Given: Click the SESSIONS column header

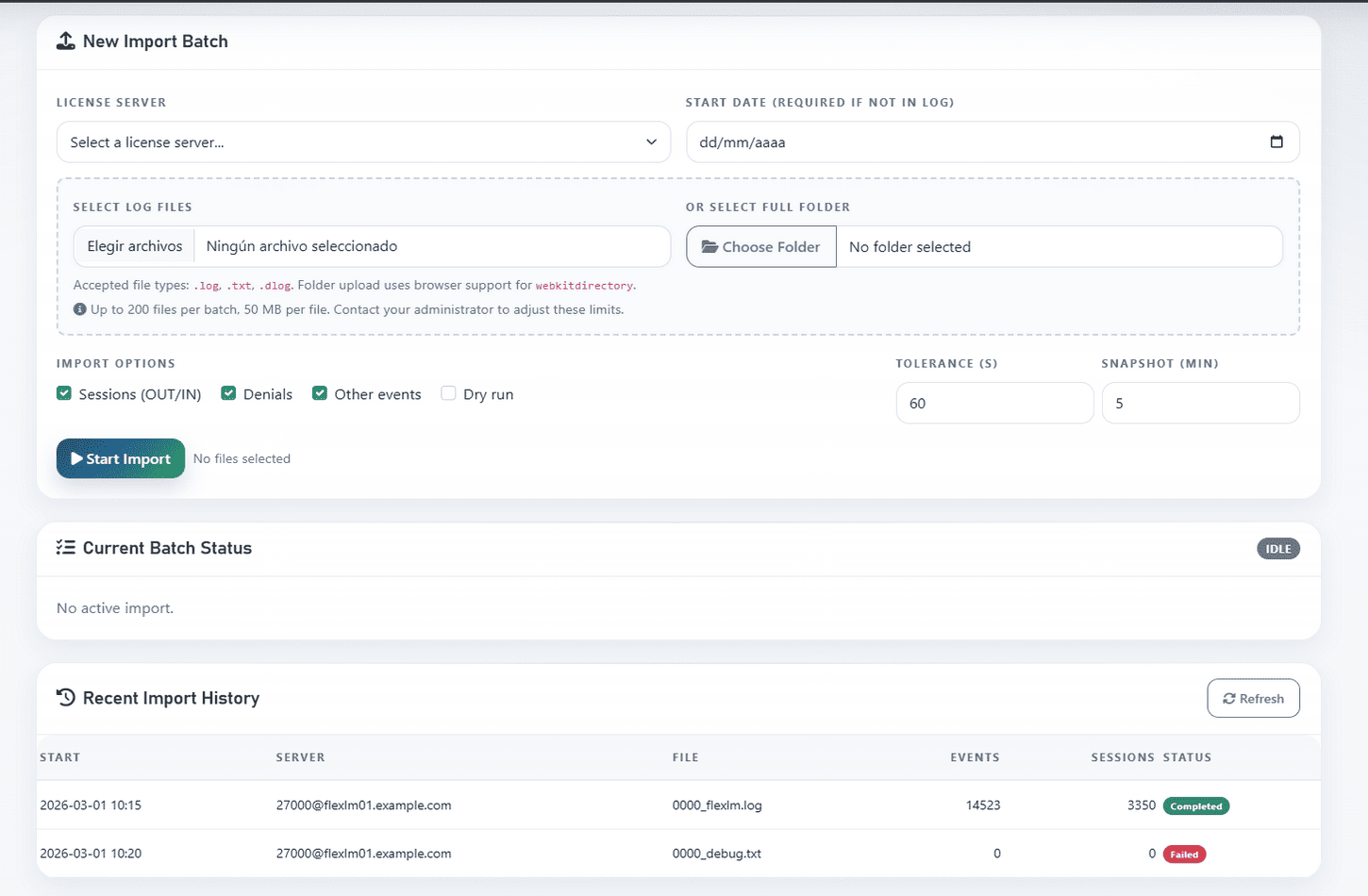Looking at the screenshot, I should tap(1123, 757).
